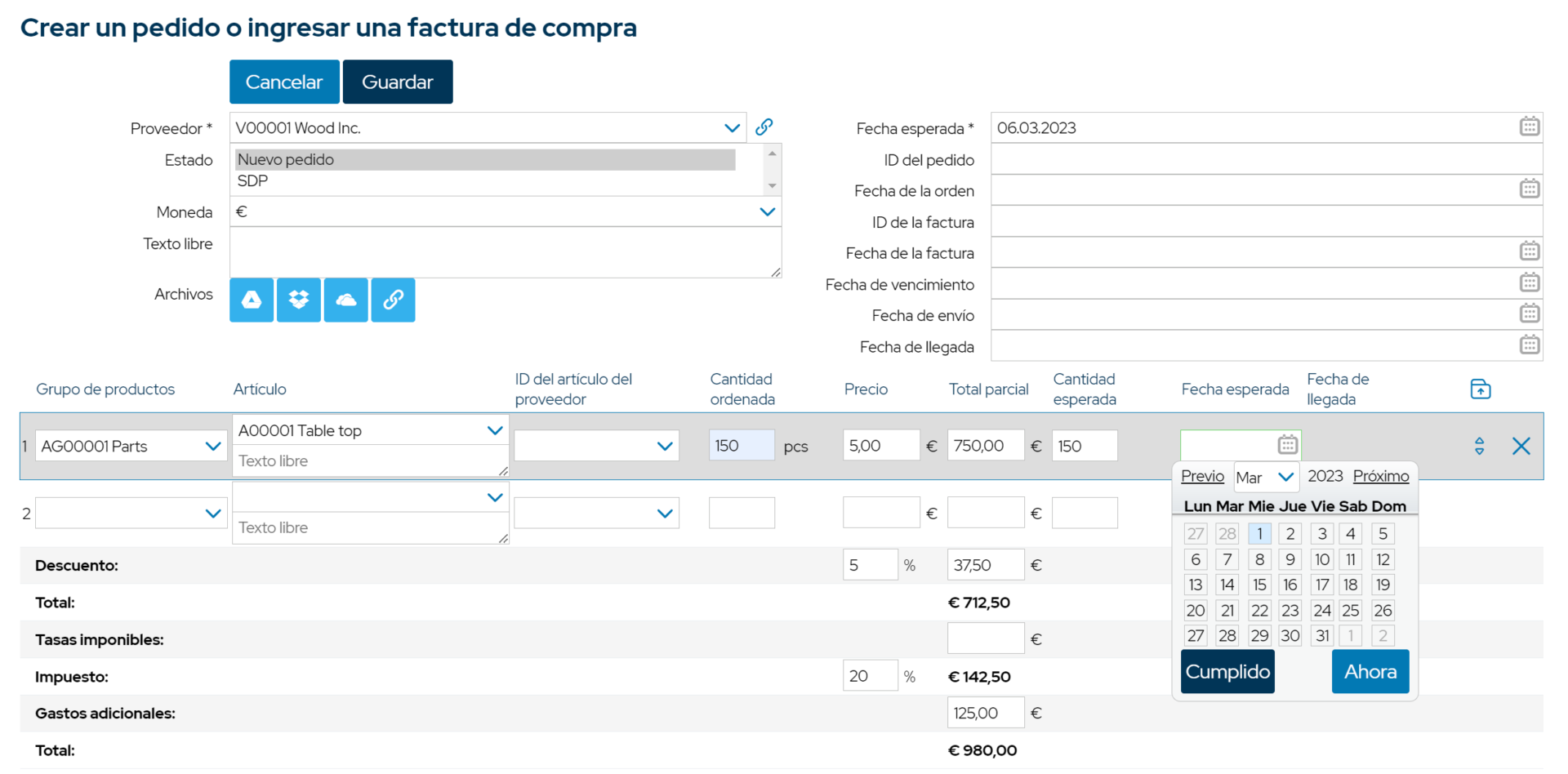Click the reorder arrows on row 1

click(x=1479, y=446)
